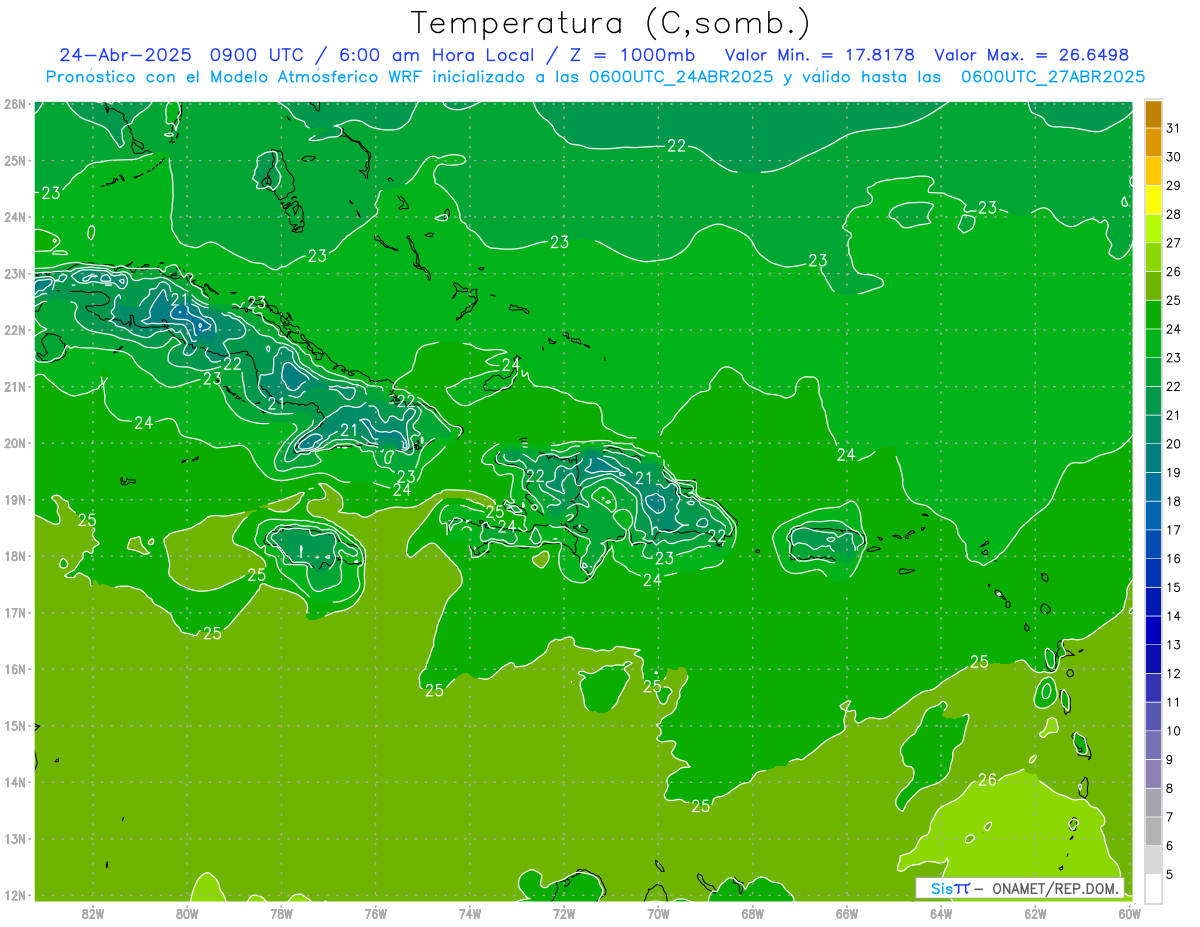Select the valid-until time "0600UTC_27ABR2025"
Screen dimensions: 1200x927
click(x=1052, y=76)
